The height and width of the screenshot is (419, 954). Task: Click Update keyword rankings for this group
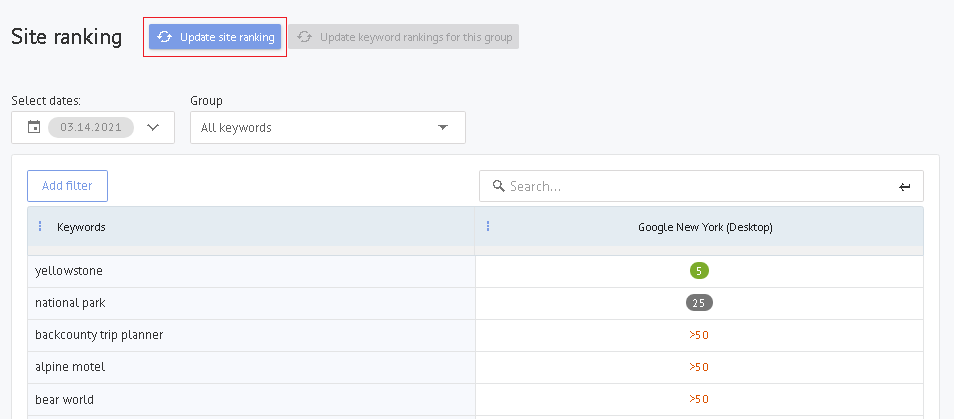(x=415, y=37)
